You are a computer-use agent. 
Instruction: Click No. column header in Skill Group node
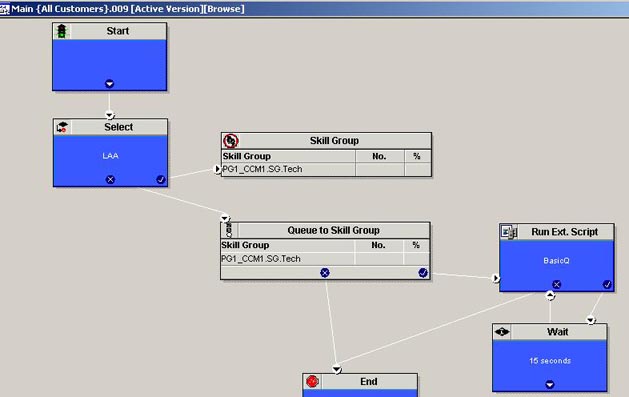(x=379, y=156)
